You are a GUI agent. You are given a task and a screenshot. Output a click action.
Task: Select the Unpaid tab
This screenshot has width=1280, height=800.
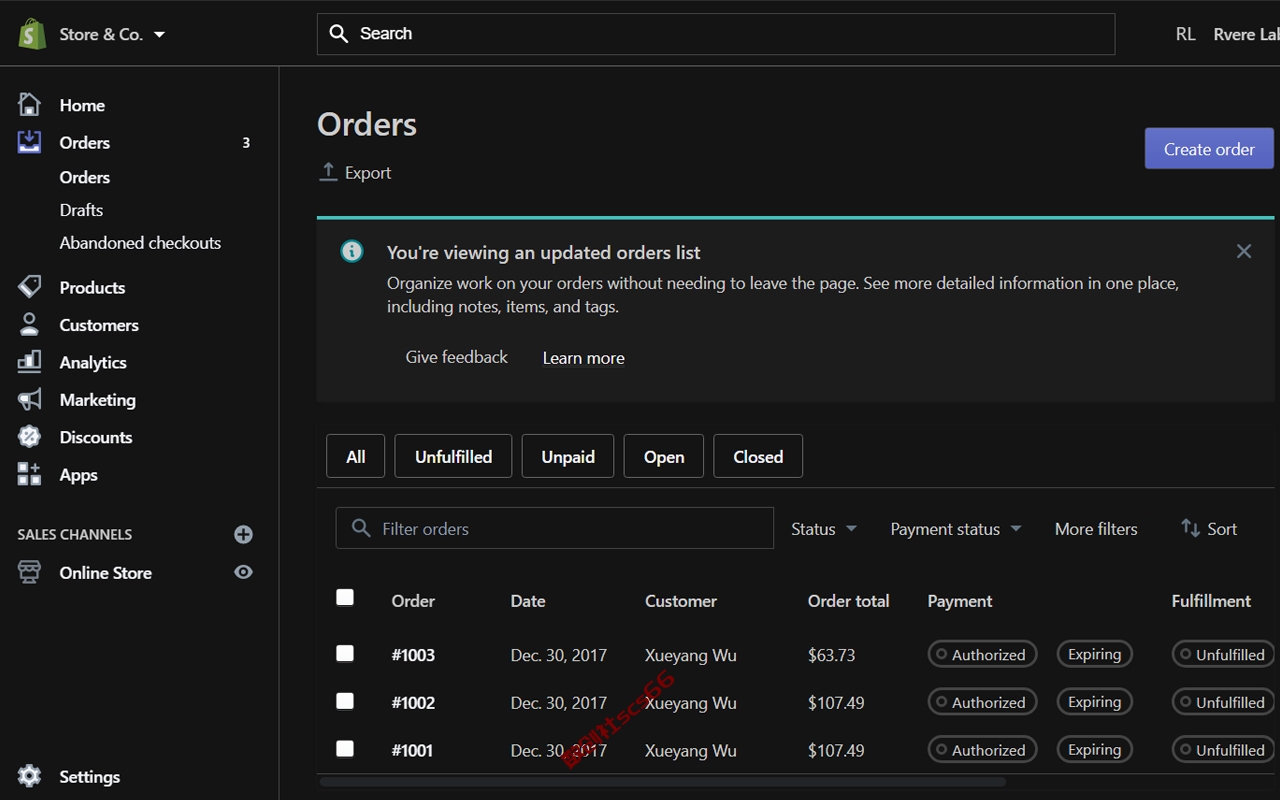point(568,456)
